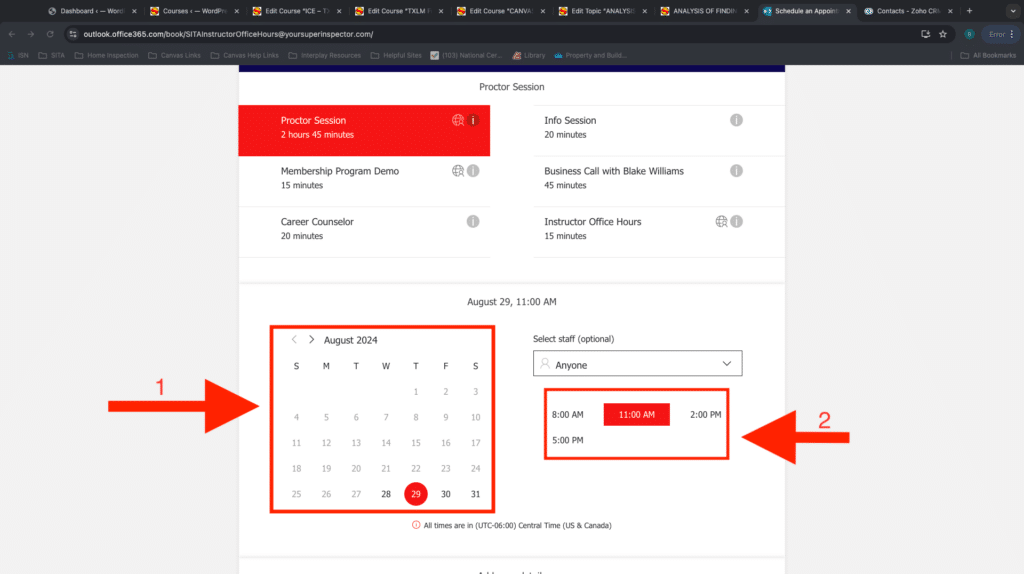Viewport: 1024px width, 574px height.
Task: Click info icon for Proctor Session
Action: 474,120
